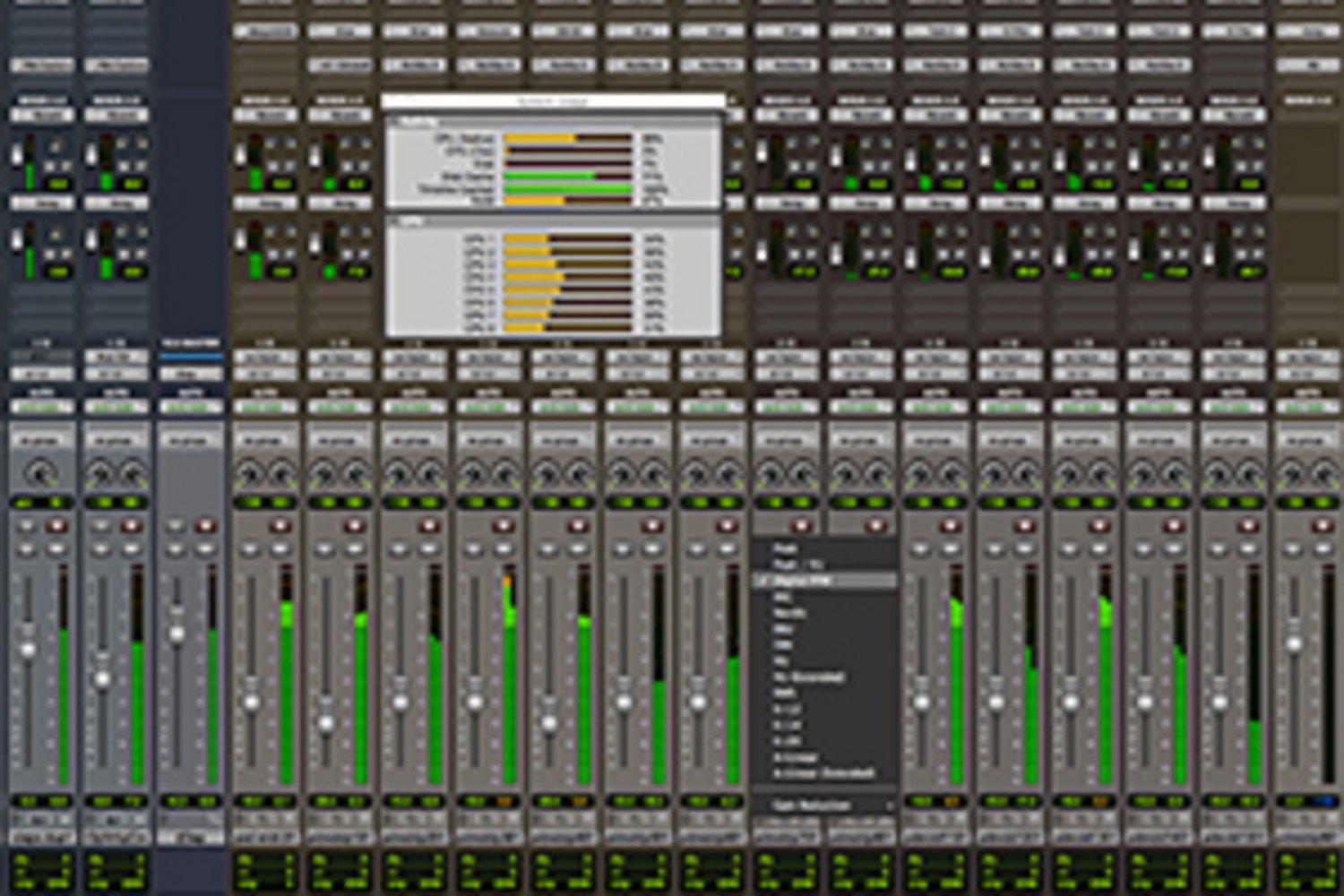Click the red button on the blue highlighted track

[205, 526]
